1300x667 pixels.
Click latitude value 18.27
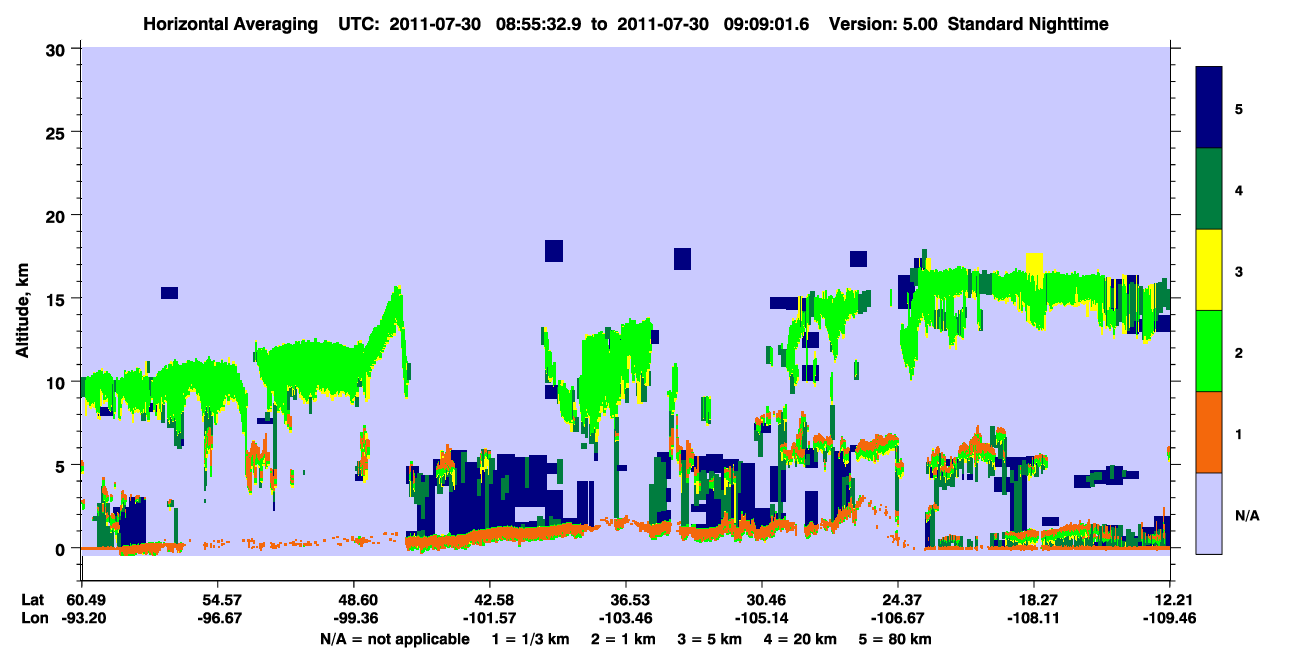[x=1034, y=599]
